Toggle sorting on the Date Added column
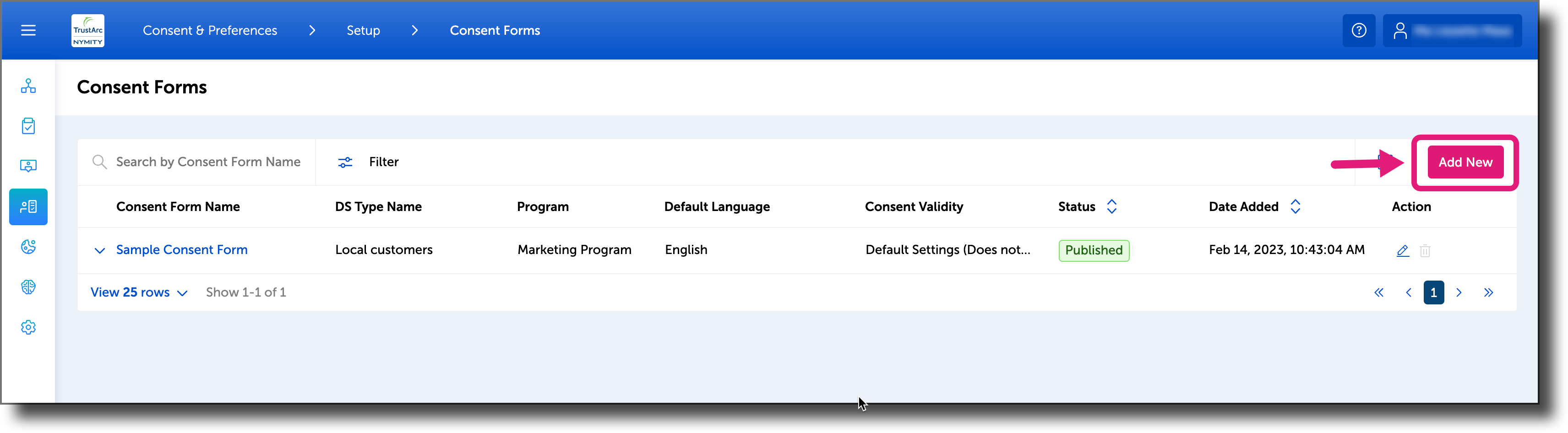The image size is (1568, 433). tap(1296, 206)
